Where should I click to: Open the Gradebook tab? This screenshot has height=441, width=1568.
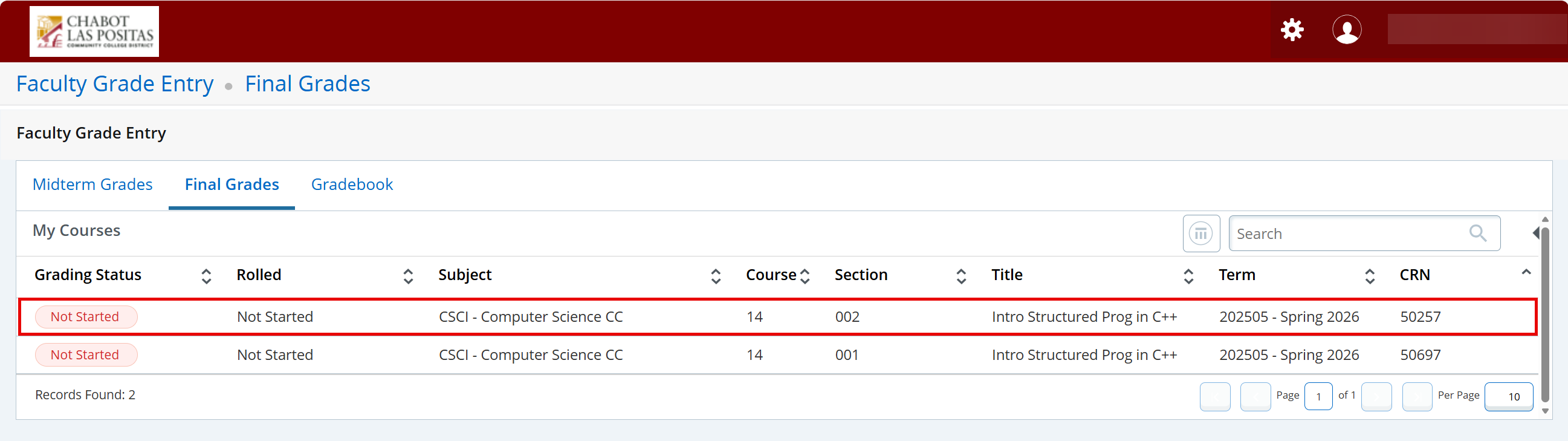coord(352,185)
